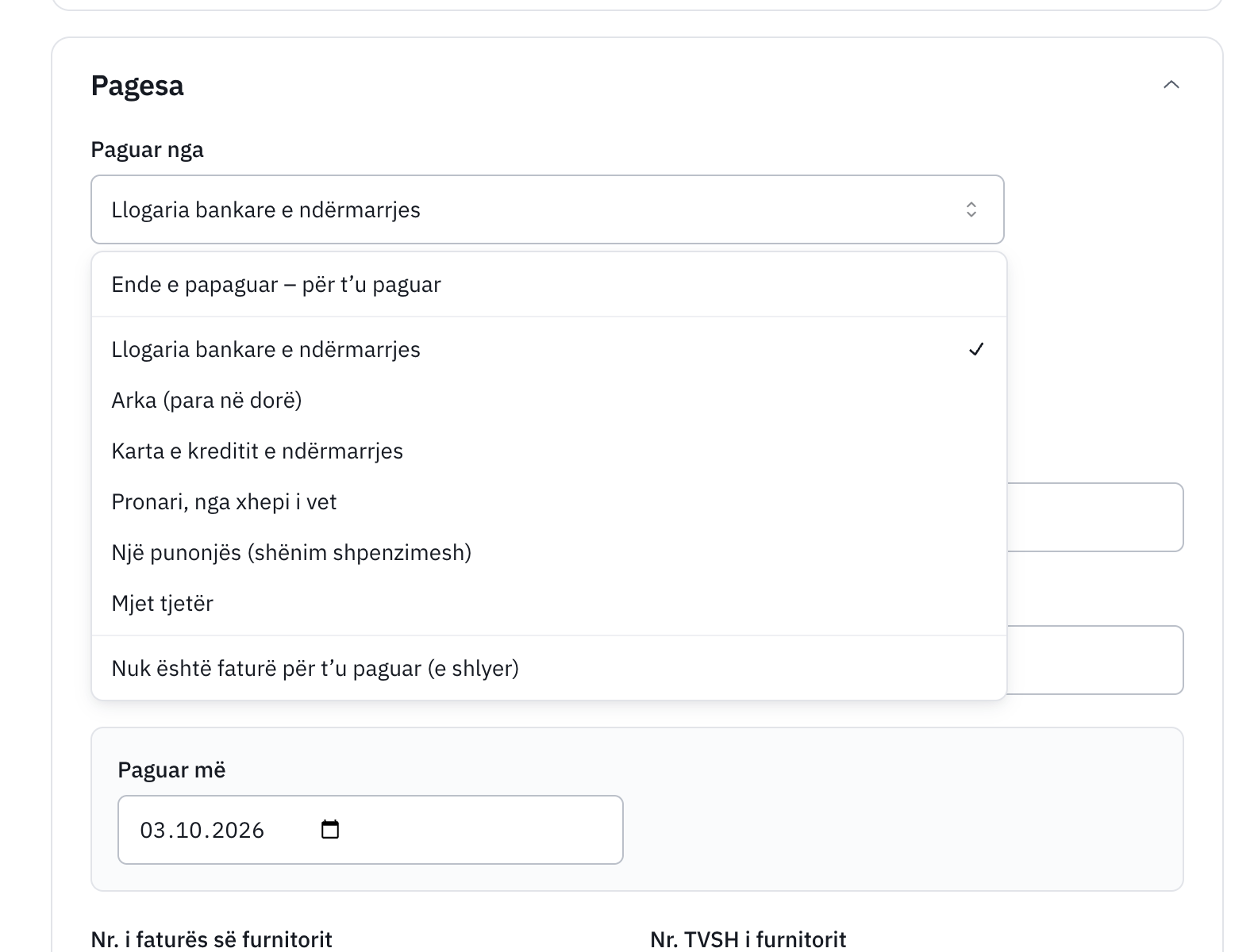Collapse the Pagesa section chevron
Screen dimensions: 1254x952
(x=1171, y=85)
